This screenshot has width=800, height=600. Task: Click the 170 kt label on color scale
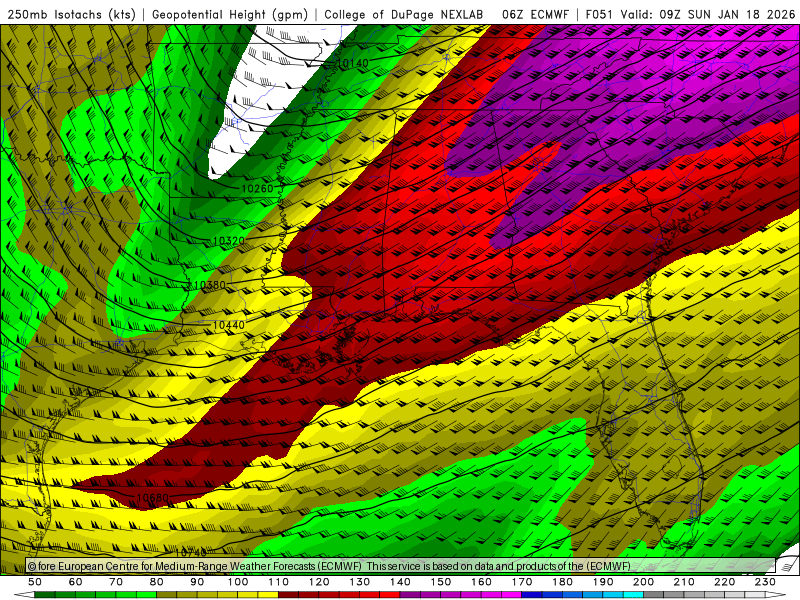coord(521,582)
